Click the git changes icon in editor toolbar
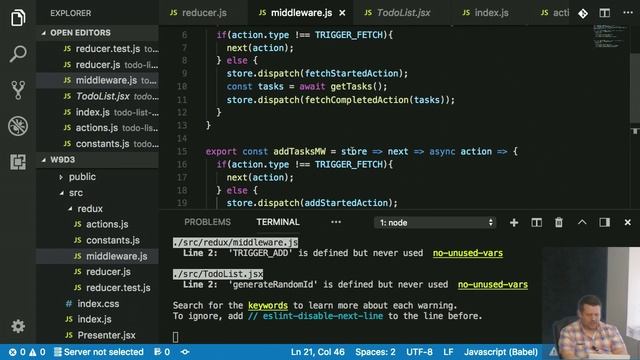The width and height of the screenshot is (640, 360). coord(583,13)
